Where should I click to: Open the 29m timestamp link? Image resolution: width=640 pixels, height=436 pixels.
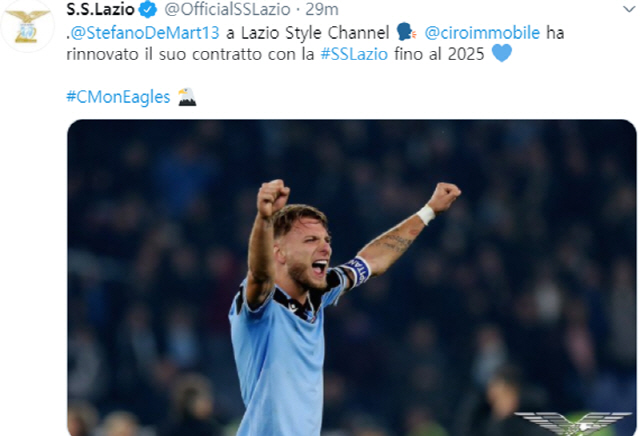click(322, 9)
